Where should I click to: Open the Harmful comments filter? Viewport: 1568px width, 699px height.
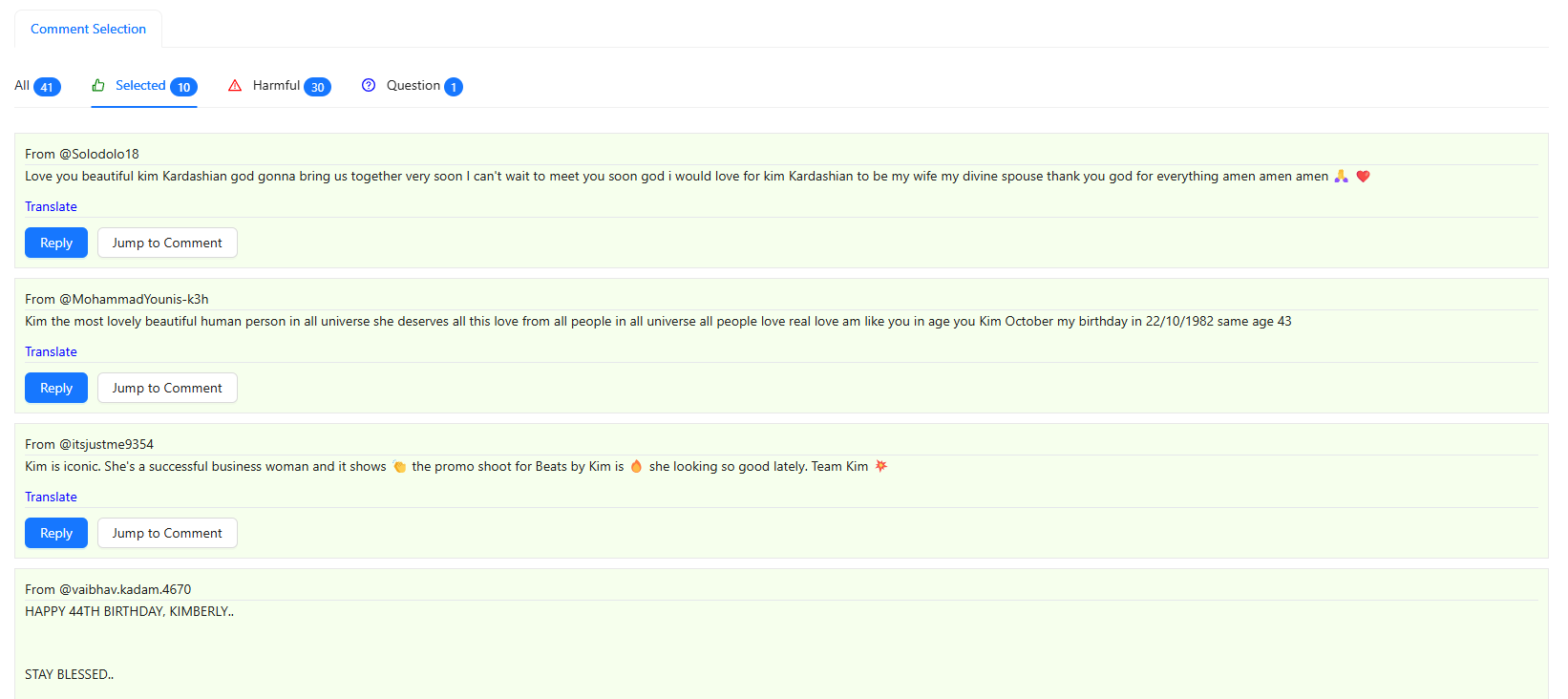coord(277,85)
